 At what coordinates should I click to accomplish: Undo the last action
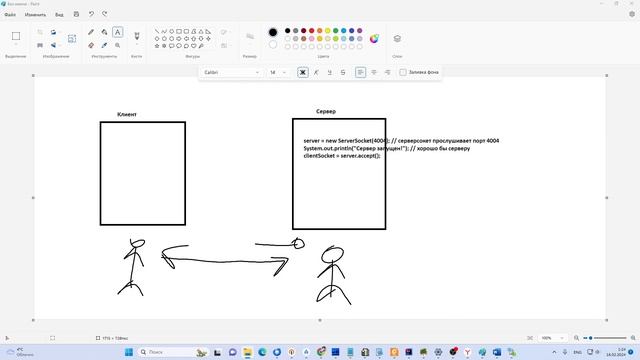(91, 14)
